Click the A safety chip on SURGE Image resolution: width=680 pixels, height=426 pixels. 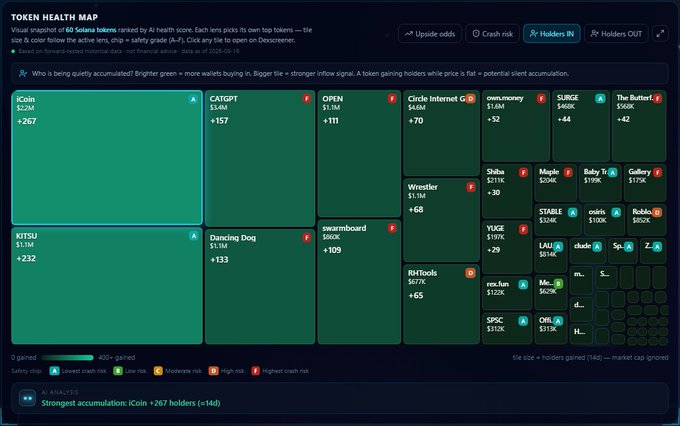pyautogui.click(x=600, y=99)
